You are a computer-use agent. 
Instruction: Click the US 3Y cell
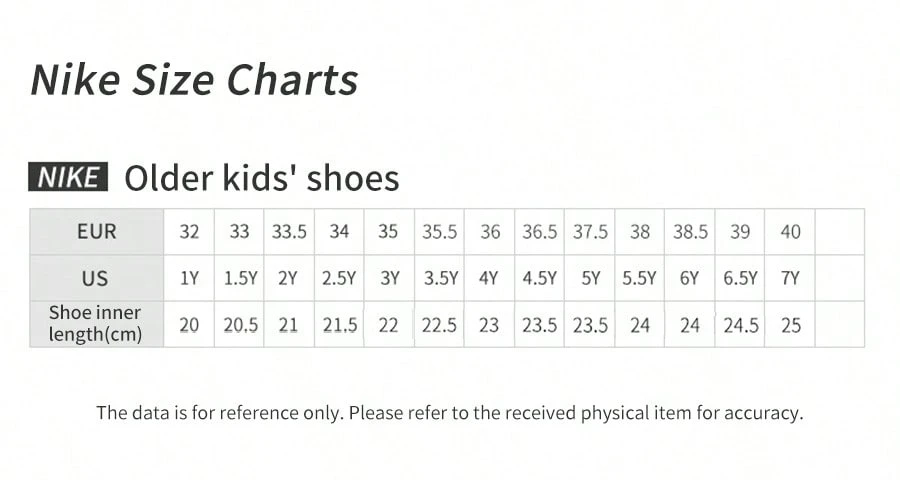[389, 278]
